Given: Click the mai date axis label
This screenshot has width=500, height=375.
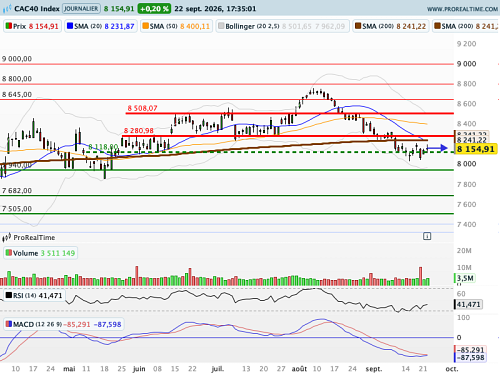Looking at the screenshot, I should (x=69, y=369).
